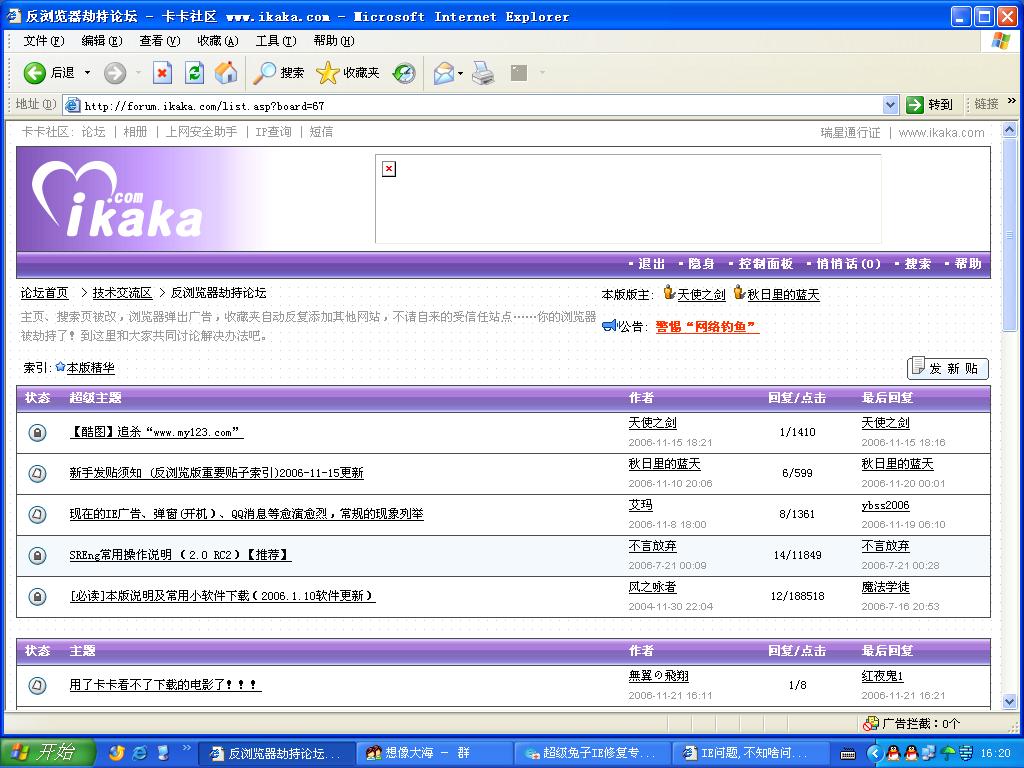The image size is (1024, 768).
Task: Switch to 超级兔子IE修复专 taskbar window
Action: coord(594,753)
